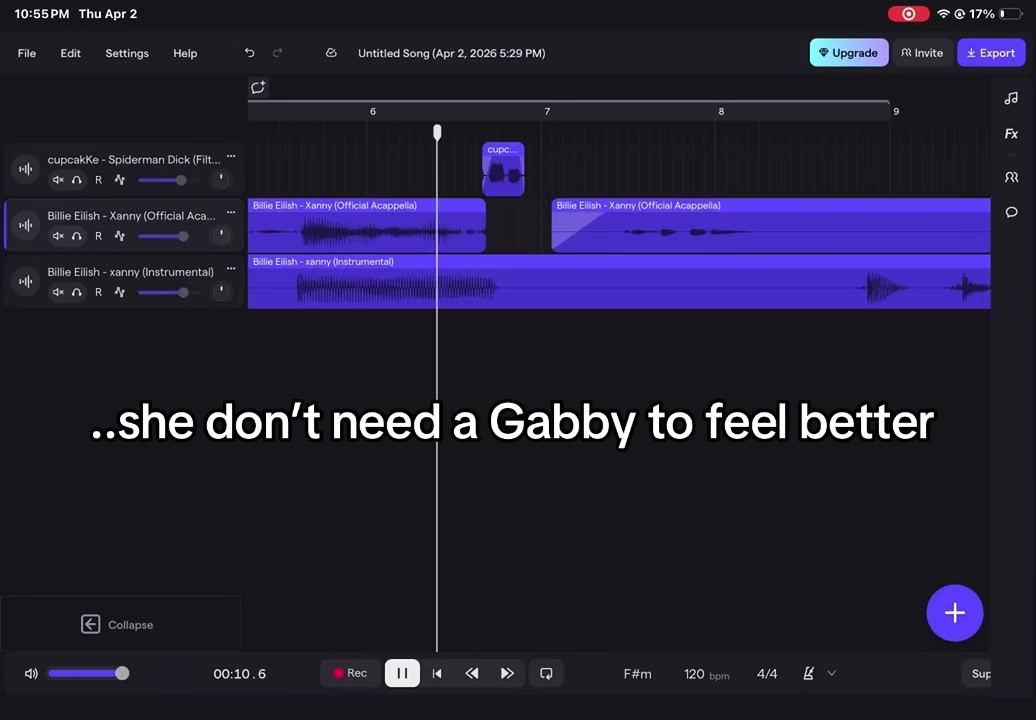Click the Xanny Acappella track pan knob
1036x720 pixels.
coord(221,235)
